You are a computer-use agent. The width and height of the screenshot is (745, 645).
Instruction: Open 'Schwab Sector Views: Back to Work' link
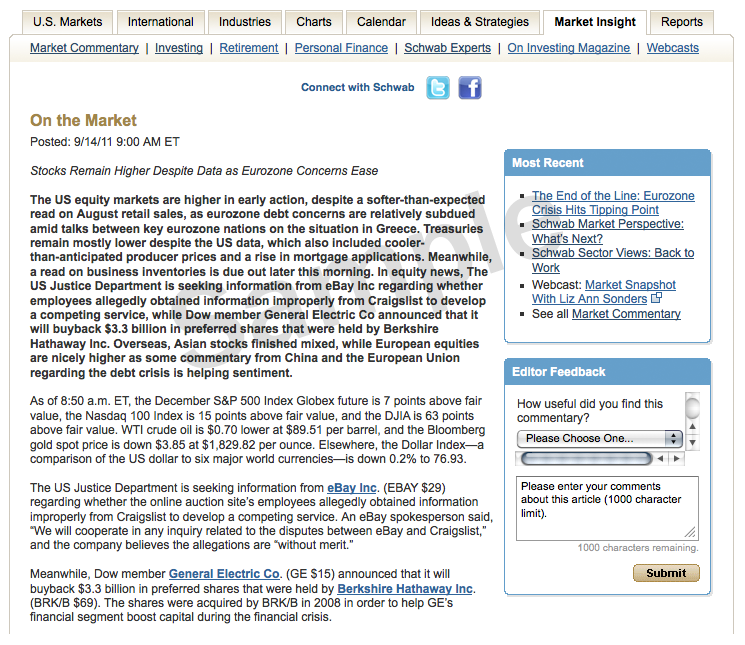[613, 260]
